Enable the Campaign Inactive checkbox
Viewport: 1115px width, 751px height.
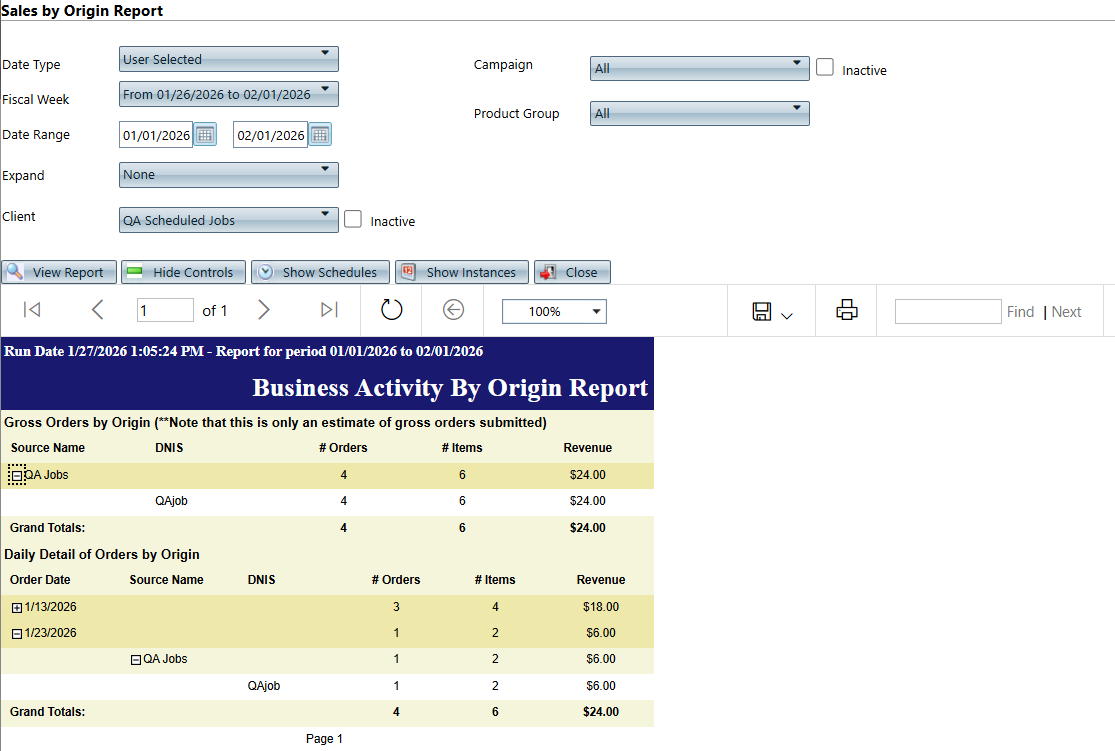[x=825, y=67]
